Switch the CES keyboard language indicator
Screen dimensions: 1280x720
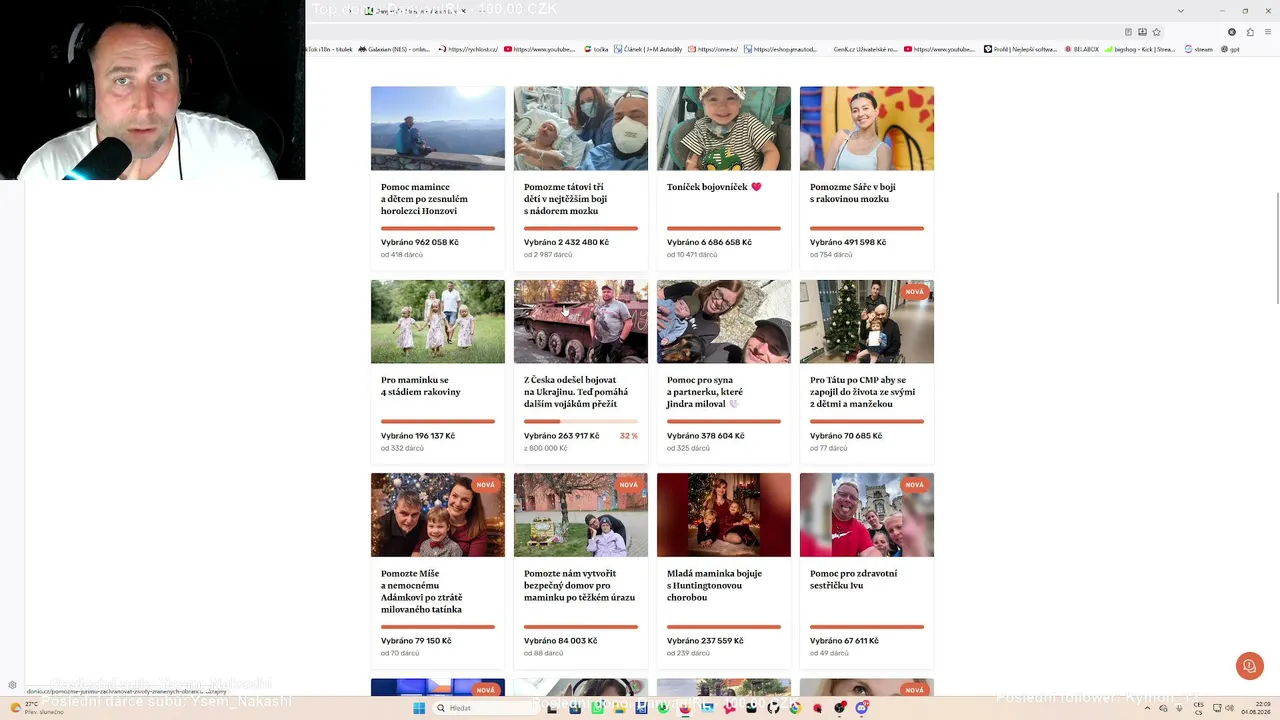tap(1198, 708)
